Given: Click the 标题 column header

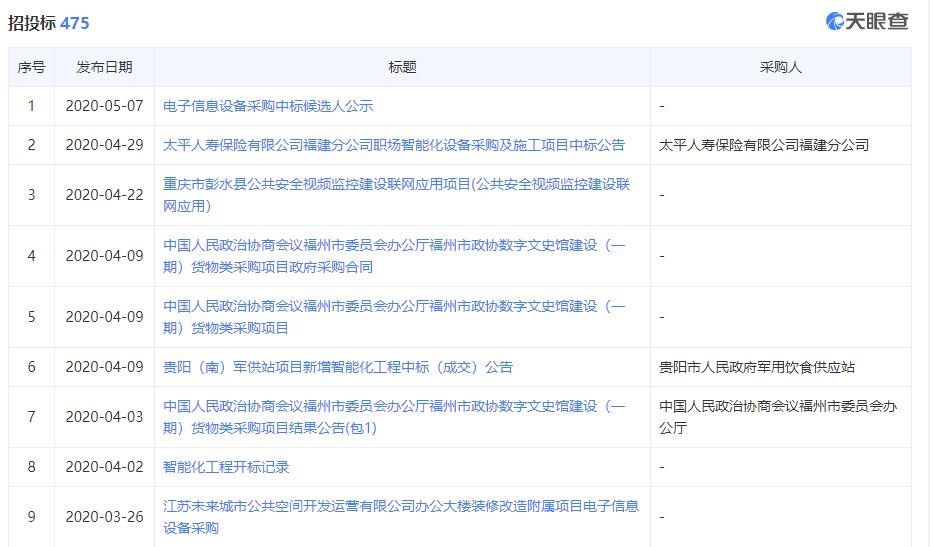Looking at the screenshot, I should pos(402,67).
